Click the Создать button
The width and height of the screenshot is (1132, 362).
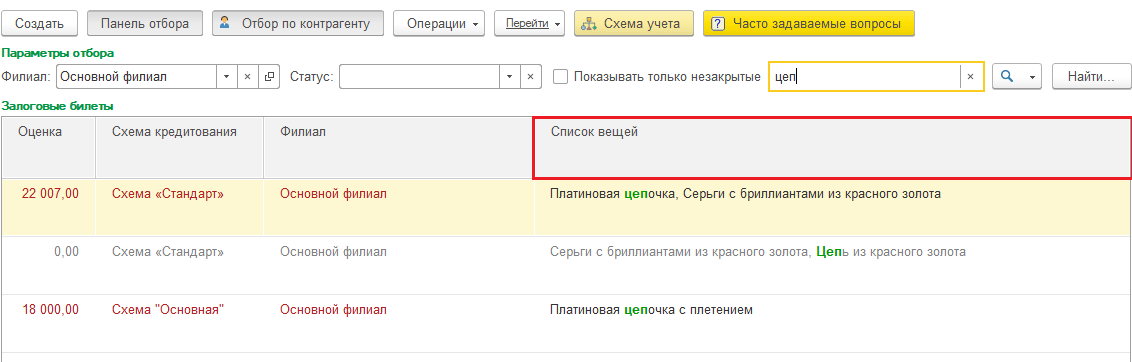[40, 23]
